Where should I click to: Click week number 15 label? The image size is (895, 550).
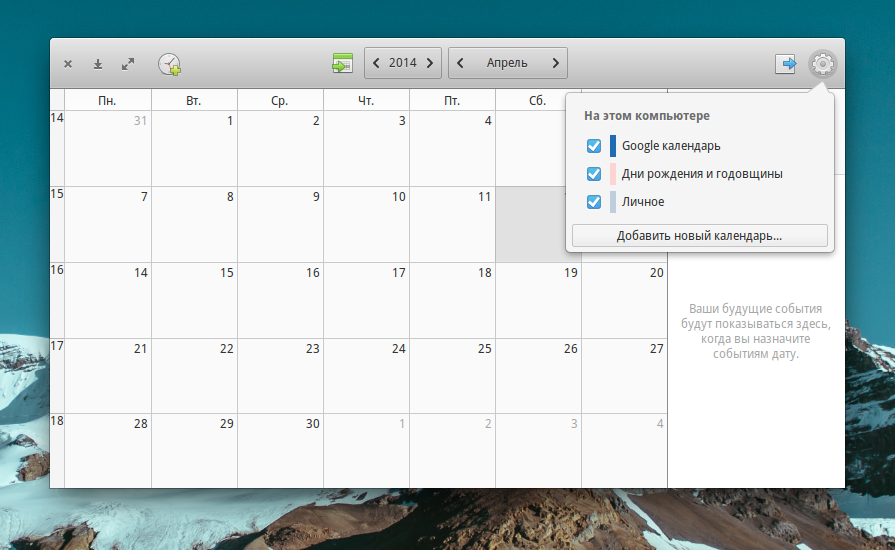57,194
